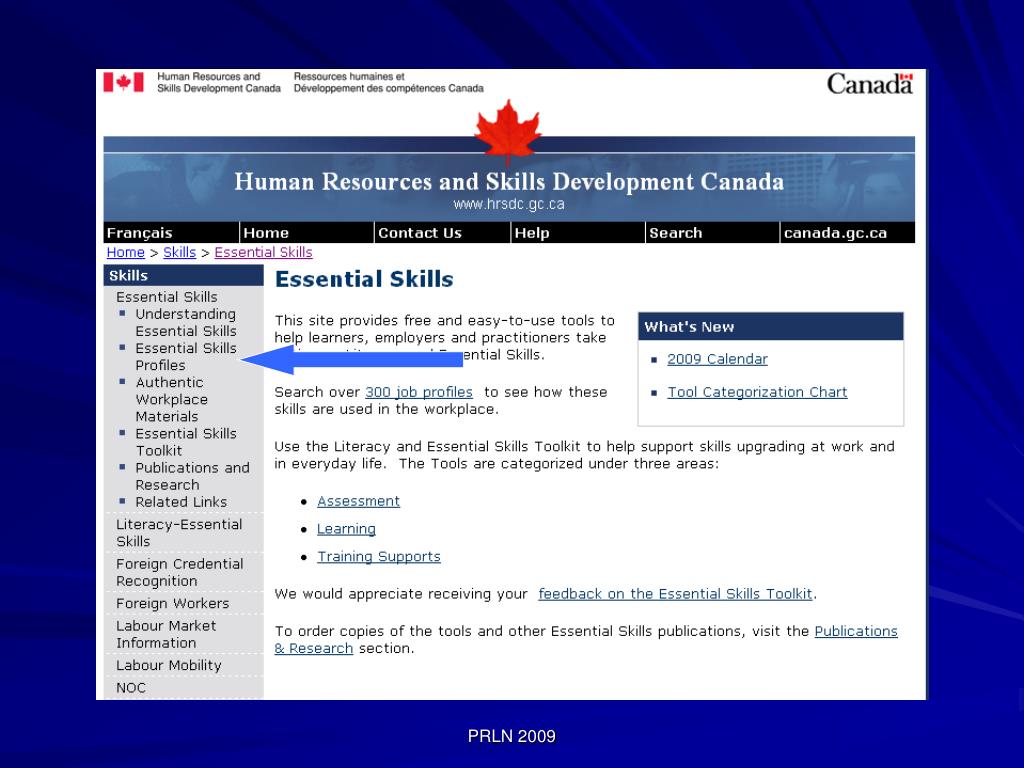Click the Skills breadcrumb link

click(x=180, y=253)
